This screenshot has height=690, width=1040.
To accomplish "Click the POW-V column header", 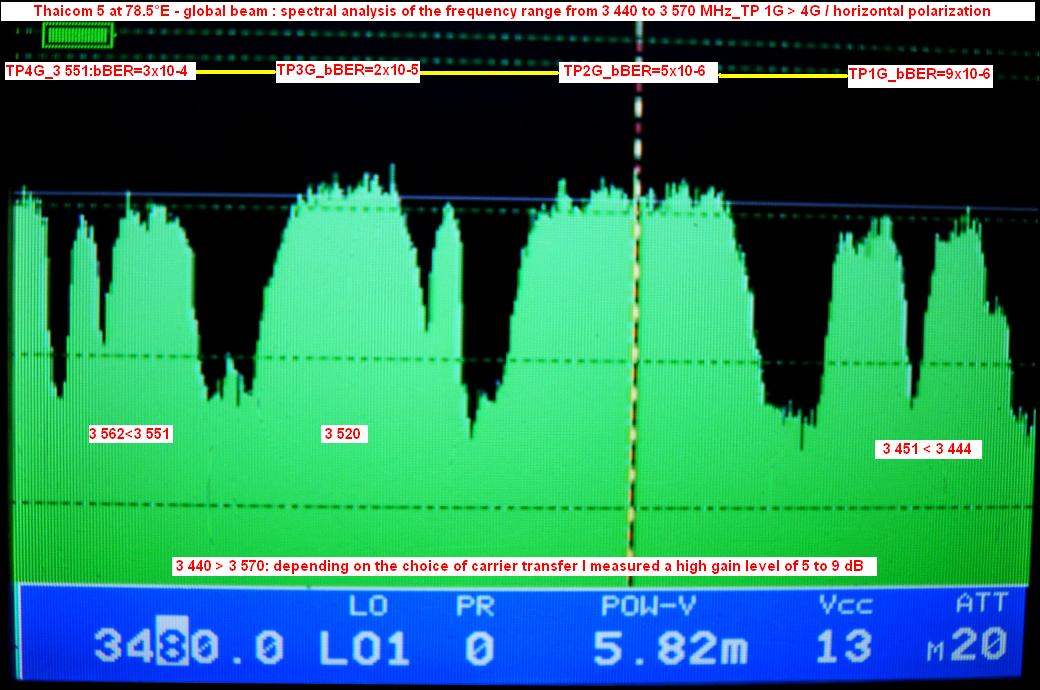I will pos(650,605).
